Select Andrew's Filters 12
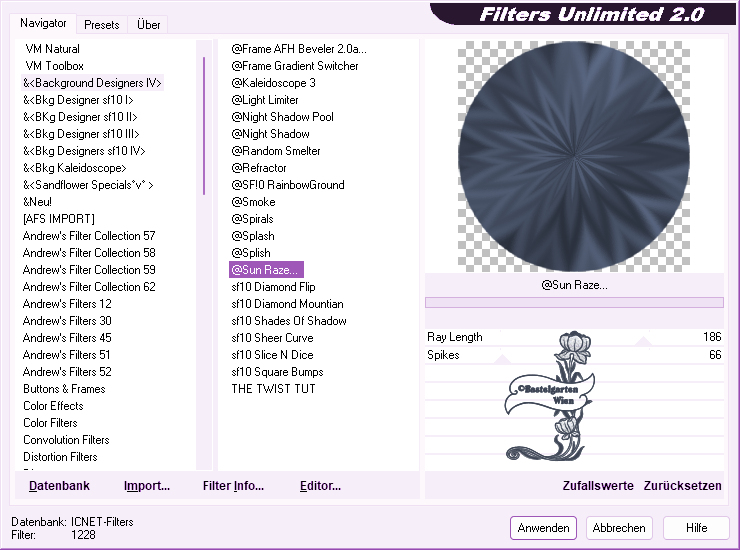The image size is (740, 550). point(67,304)
